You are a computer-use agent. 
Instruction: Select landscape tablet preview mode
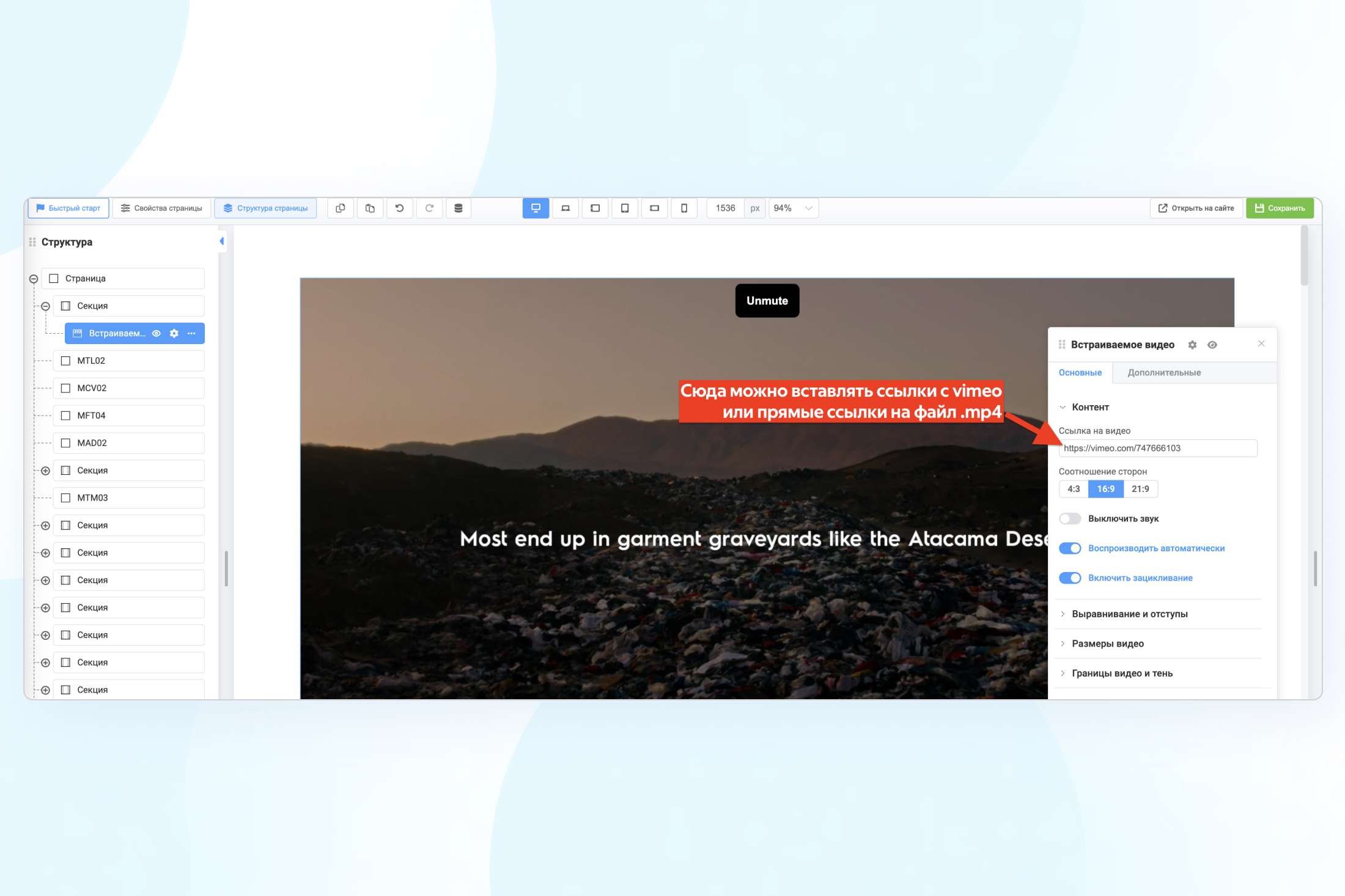595,208
